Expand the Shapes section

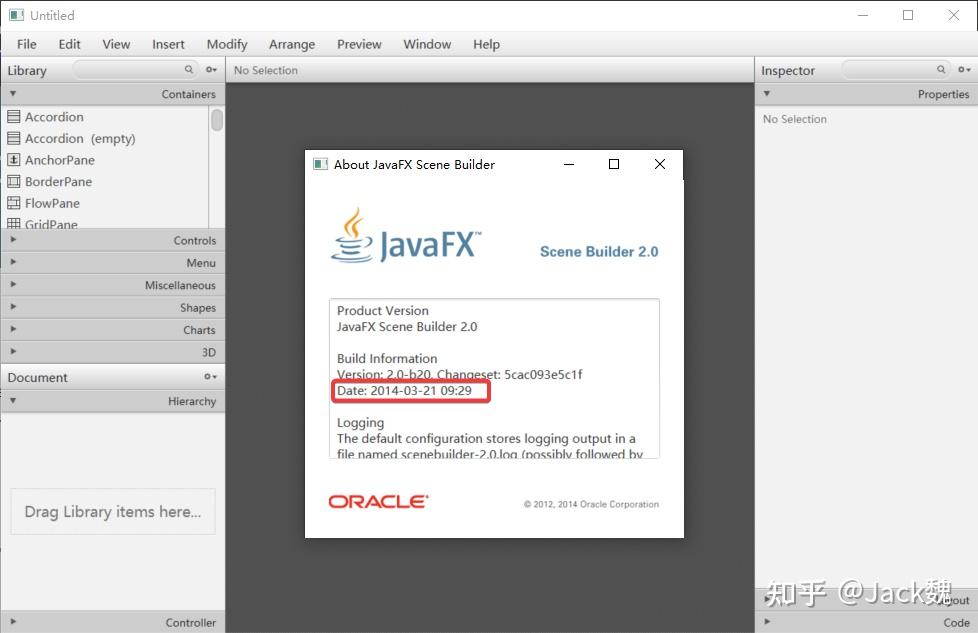[12, 307]
